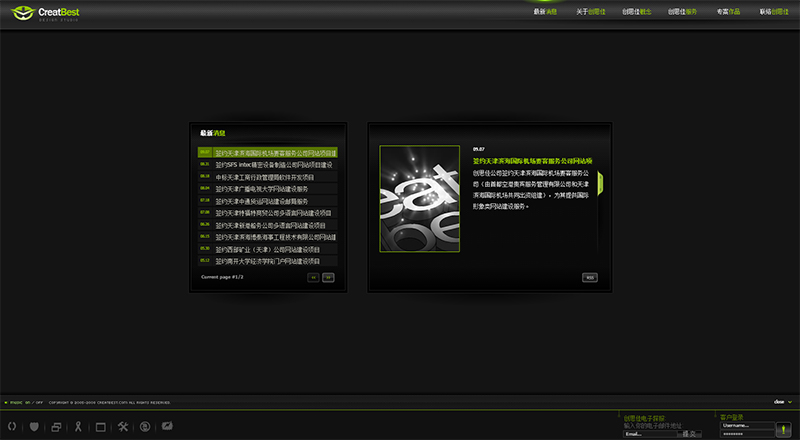800x440 pixels.
Task: Open the wrench tools icon
Action: 123,427
